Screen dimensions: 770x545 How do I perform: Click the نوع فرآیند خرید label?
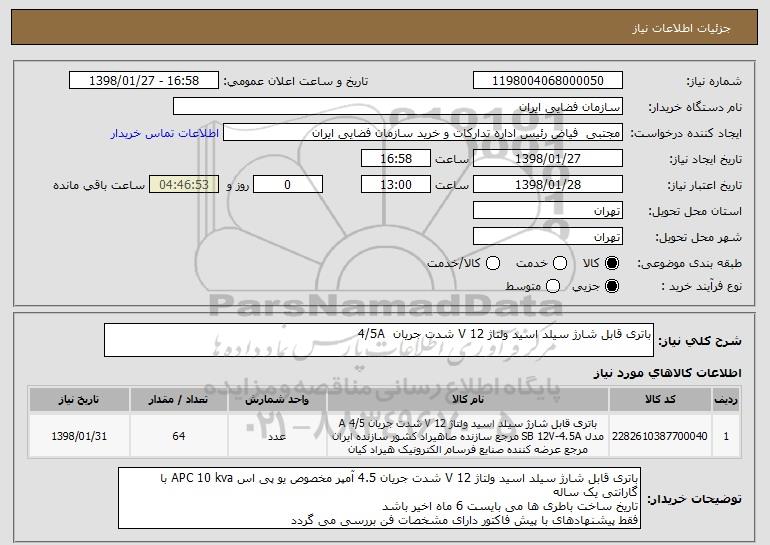[701, 286]
